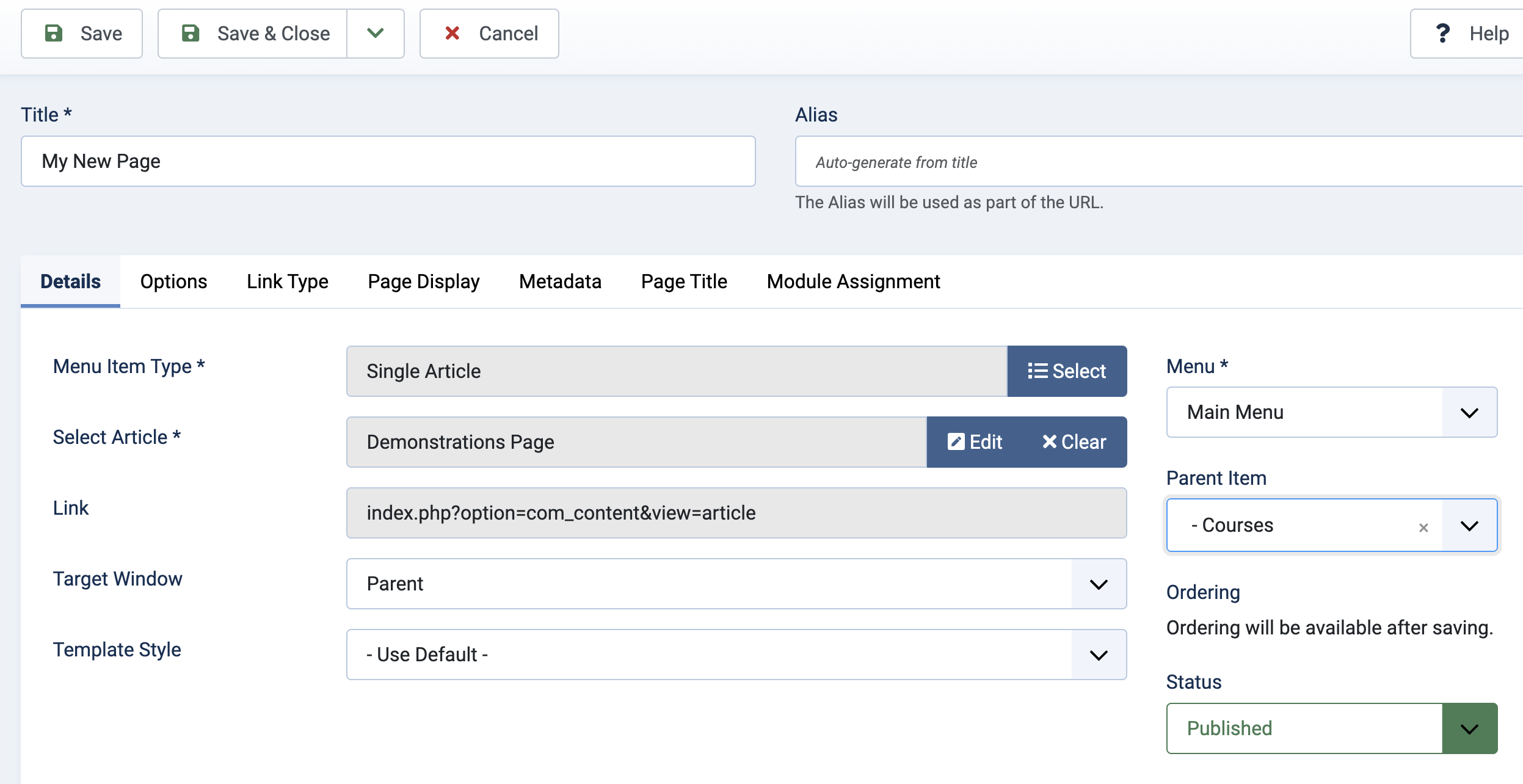Click Select for Menu Item Type
The image size is (1523, 784).
[x=1067, y=371]
